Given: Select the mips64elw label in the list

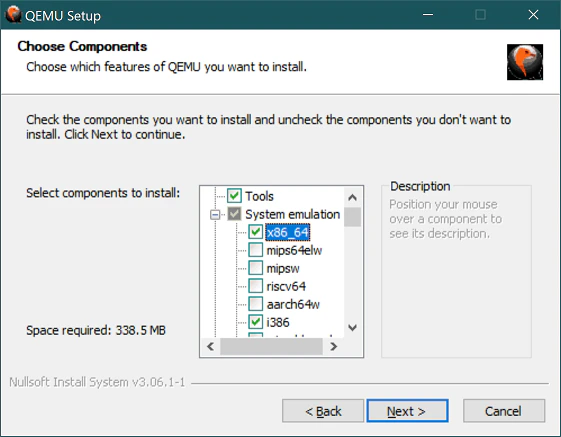Looking at the screenshot, I should (294, 250).
